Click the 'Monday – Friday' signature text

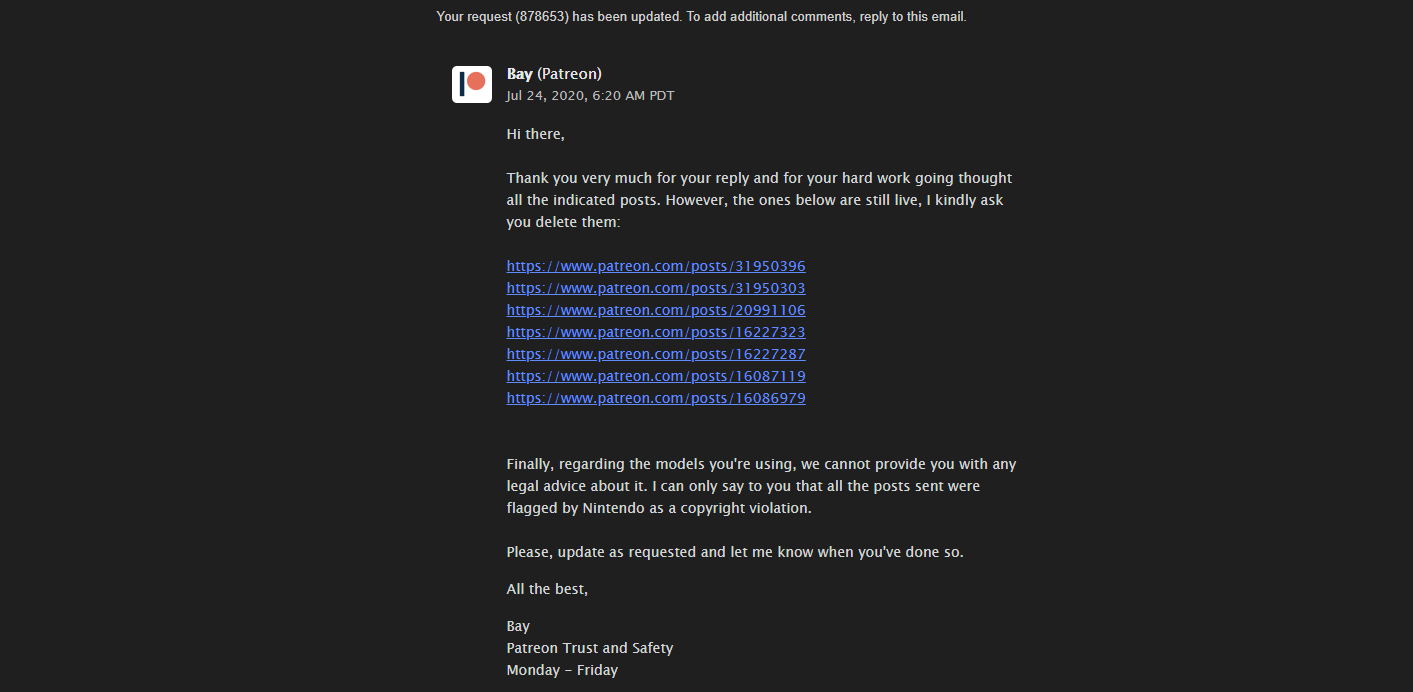click(562, 670)
